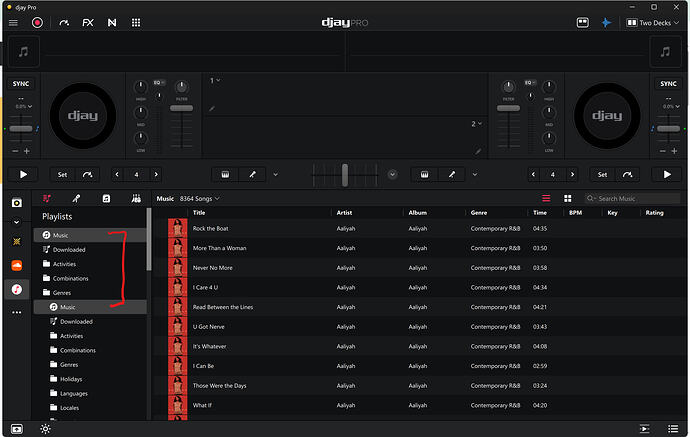Click the left deck filter knob
This screenshot has height=437, width=690.
(181, 87)
